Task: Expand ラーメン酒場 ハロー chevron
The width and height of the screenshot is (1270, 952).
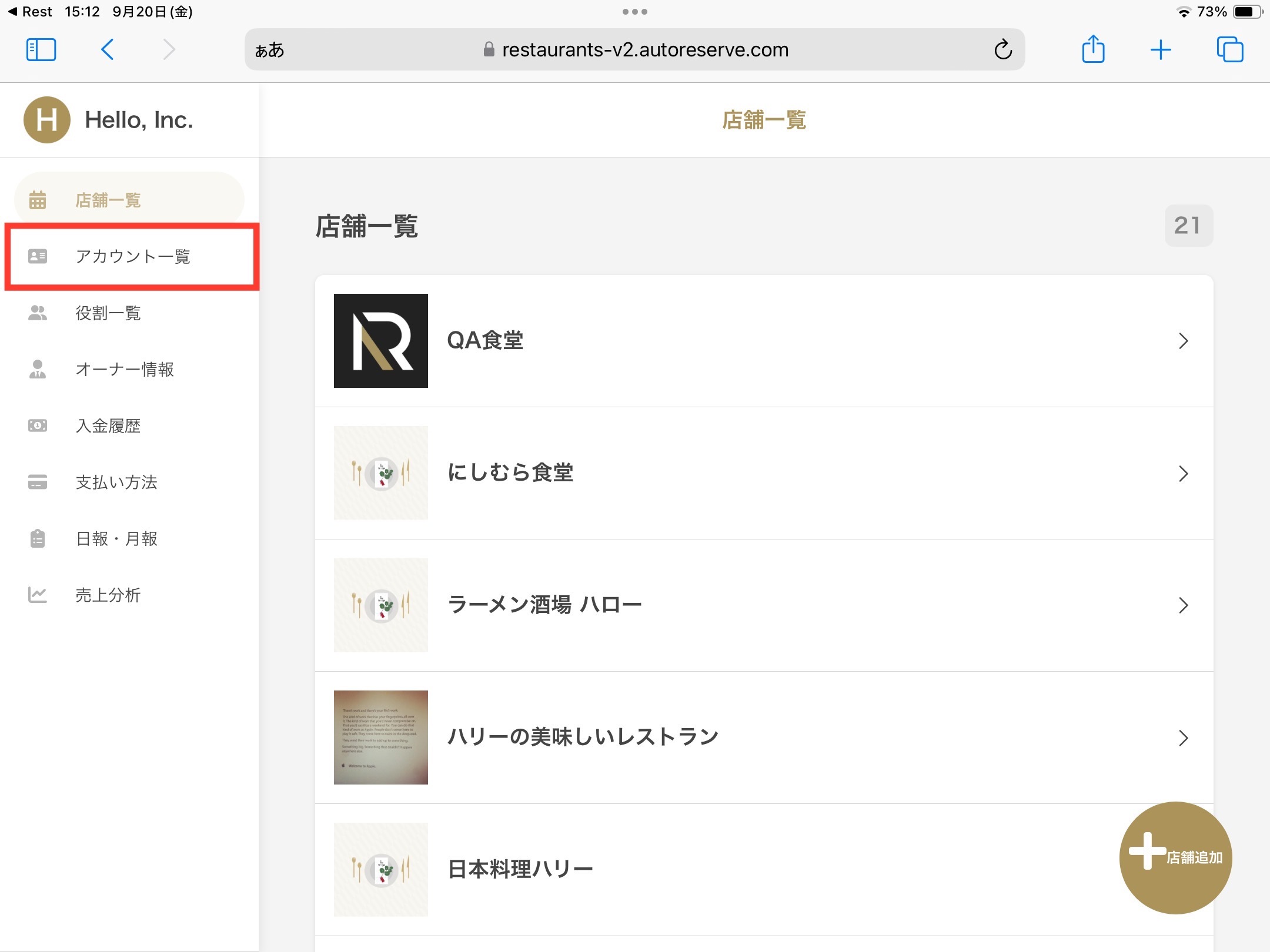Action: [x=1183, y=605]
